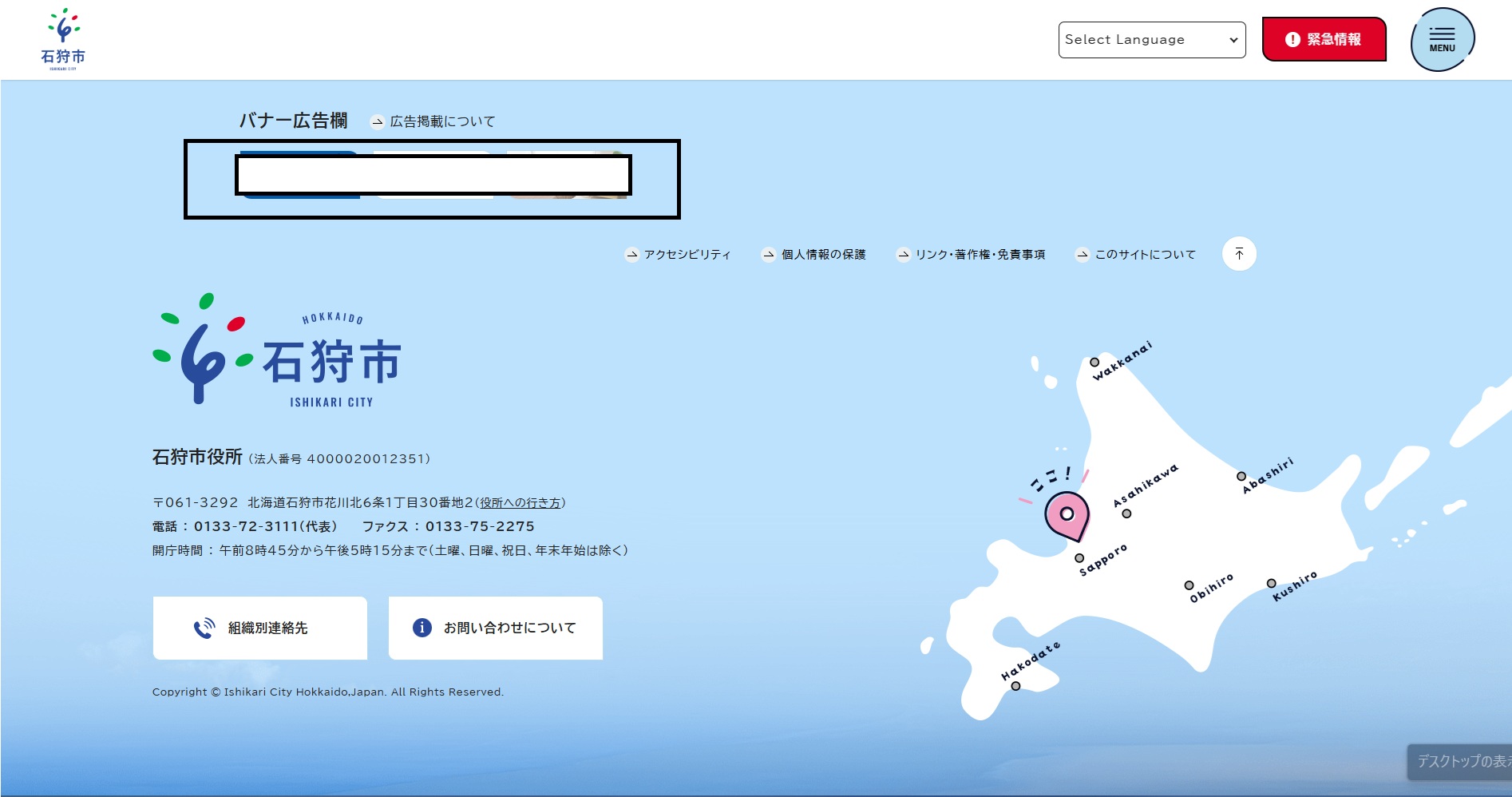Image resolution: width=1512 pixels, height=797 pixels.
Task: Click the large Ishikari City footer logo
Action: tap(277, 351)
